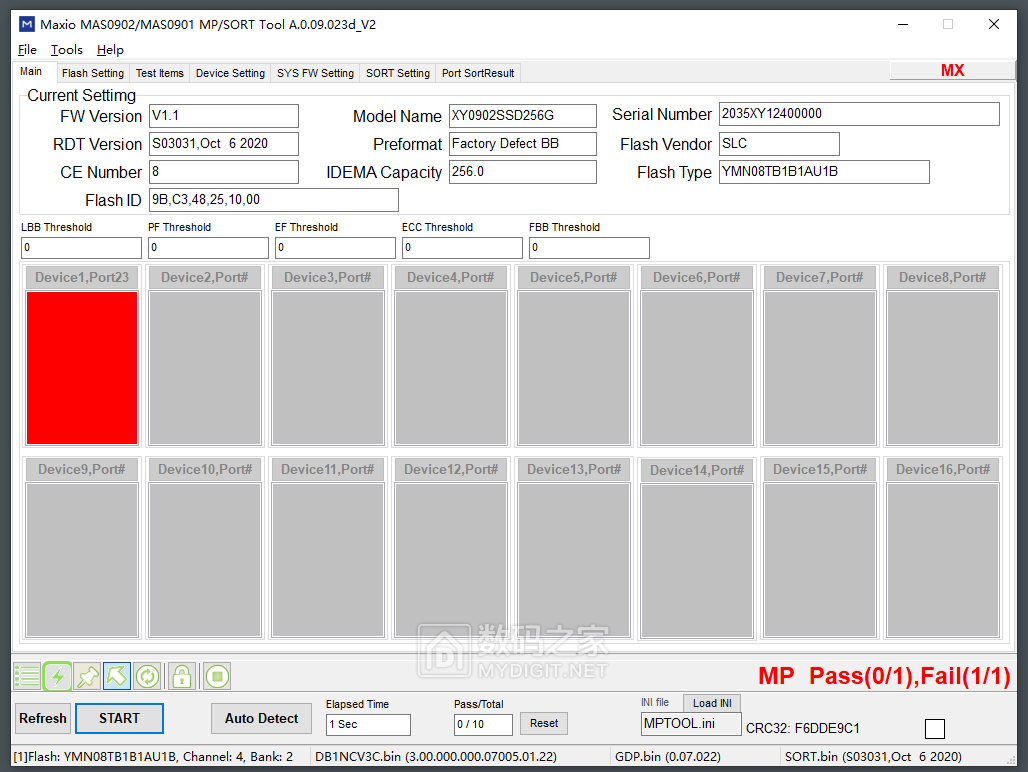This screenshot has height=772, width=1028.
Task: Toggle the checkbox next to CRC32 value
Action: point(934,728)
